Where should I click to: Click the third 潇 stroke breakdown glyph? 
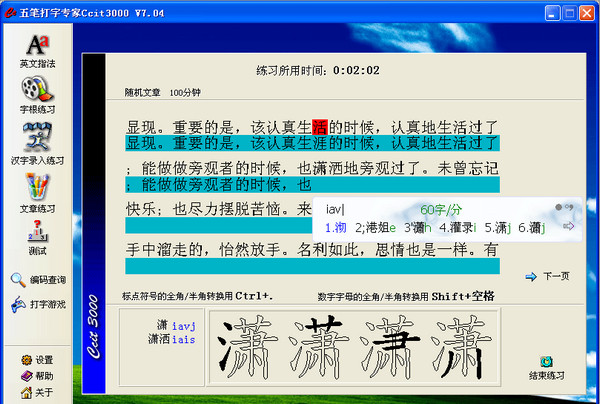click(x=390, y=347)
